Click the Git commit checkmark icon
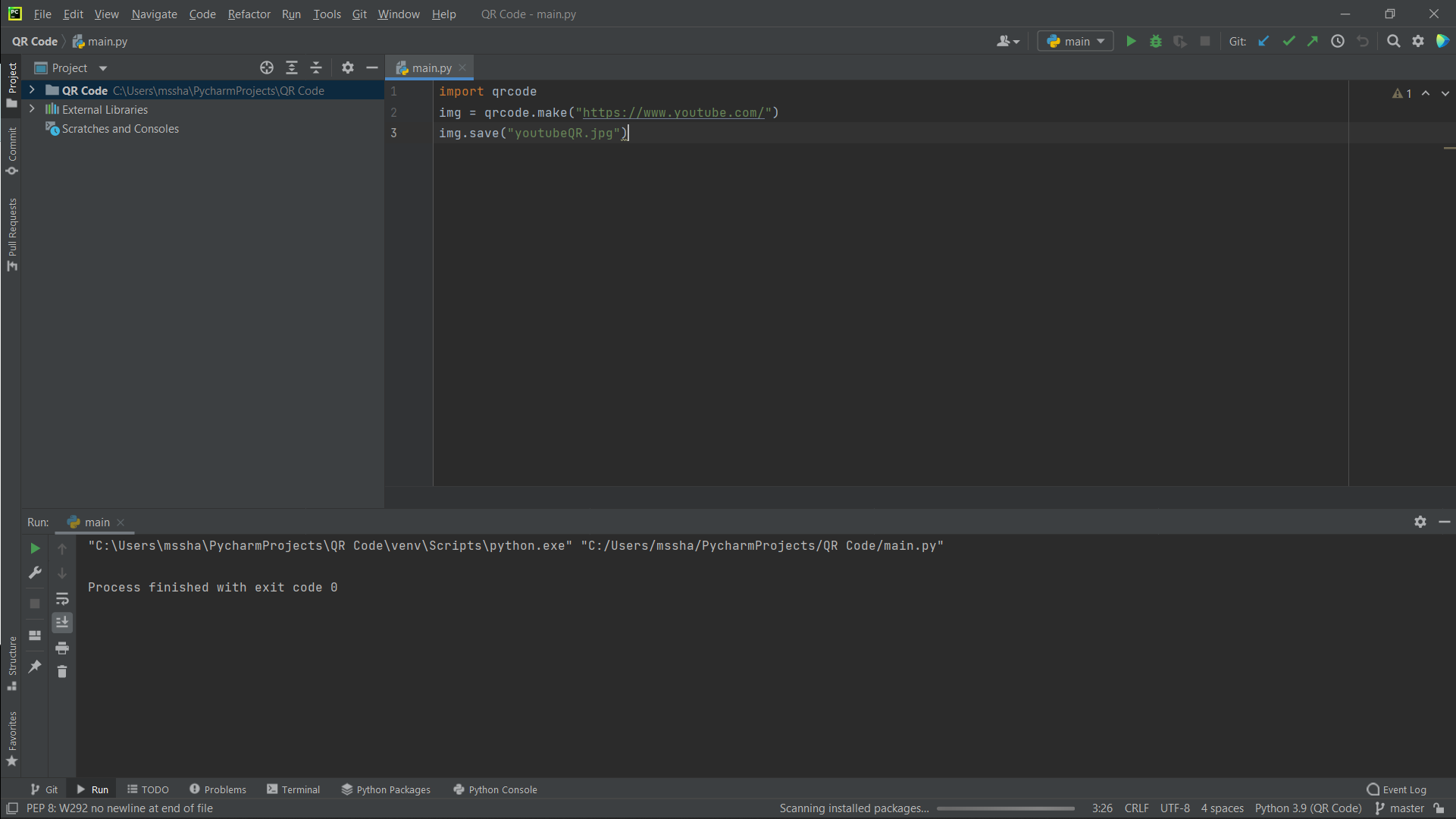 tap(1288, 41)
